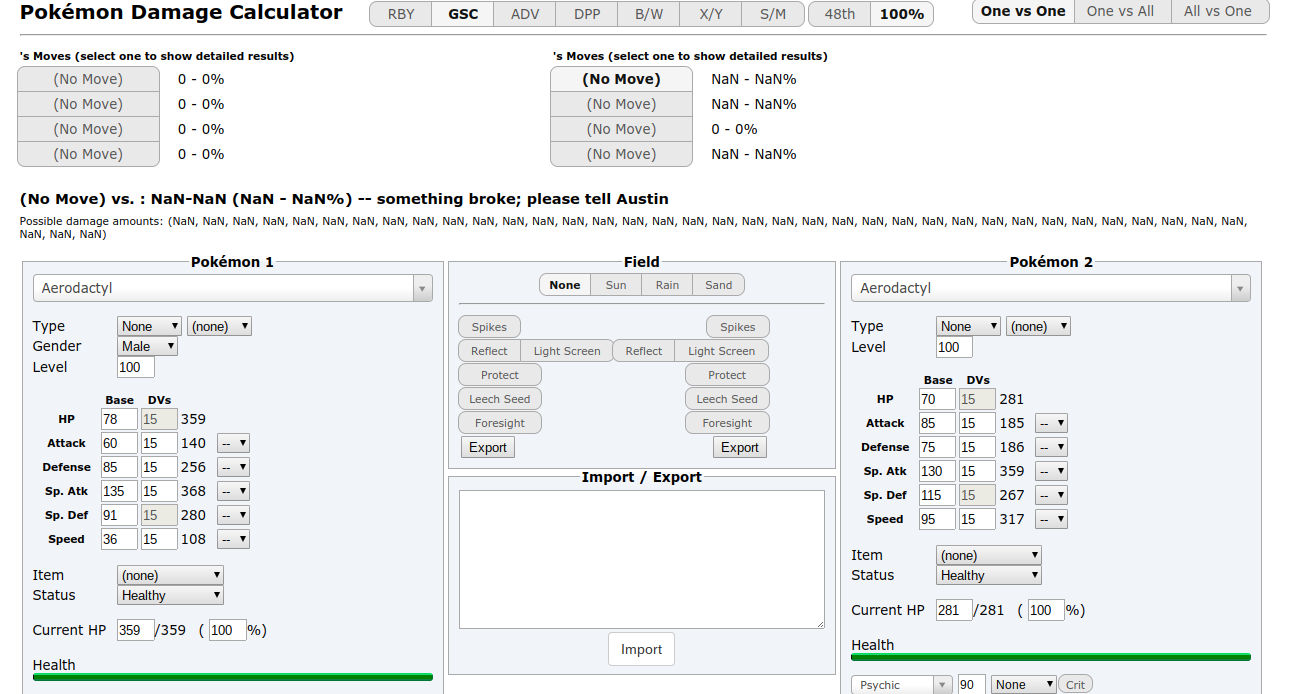The height and width of the screenshot is (694, 1291).
Task: Click Pokémon 2 Speed base stat field
Action: [937, 519]
